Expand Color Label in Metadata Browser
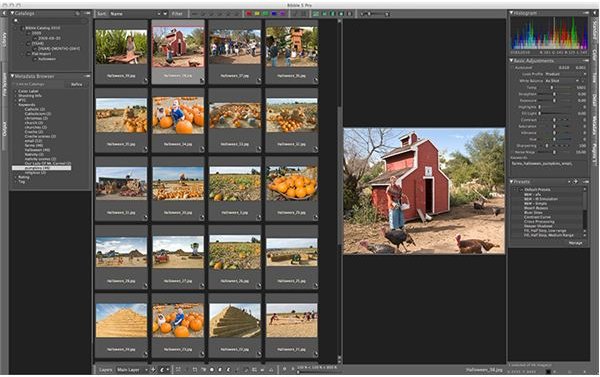The width and height of the screenshot is (600, 377). [15, 91]
